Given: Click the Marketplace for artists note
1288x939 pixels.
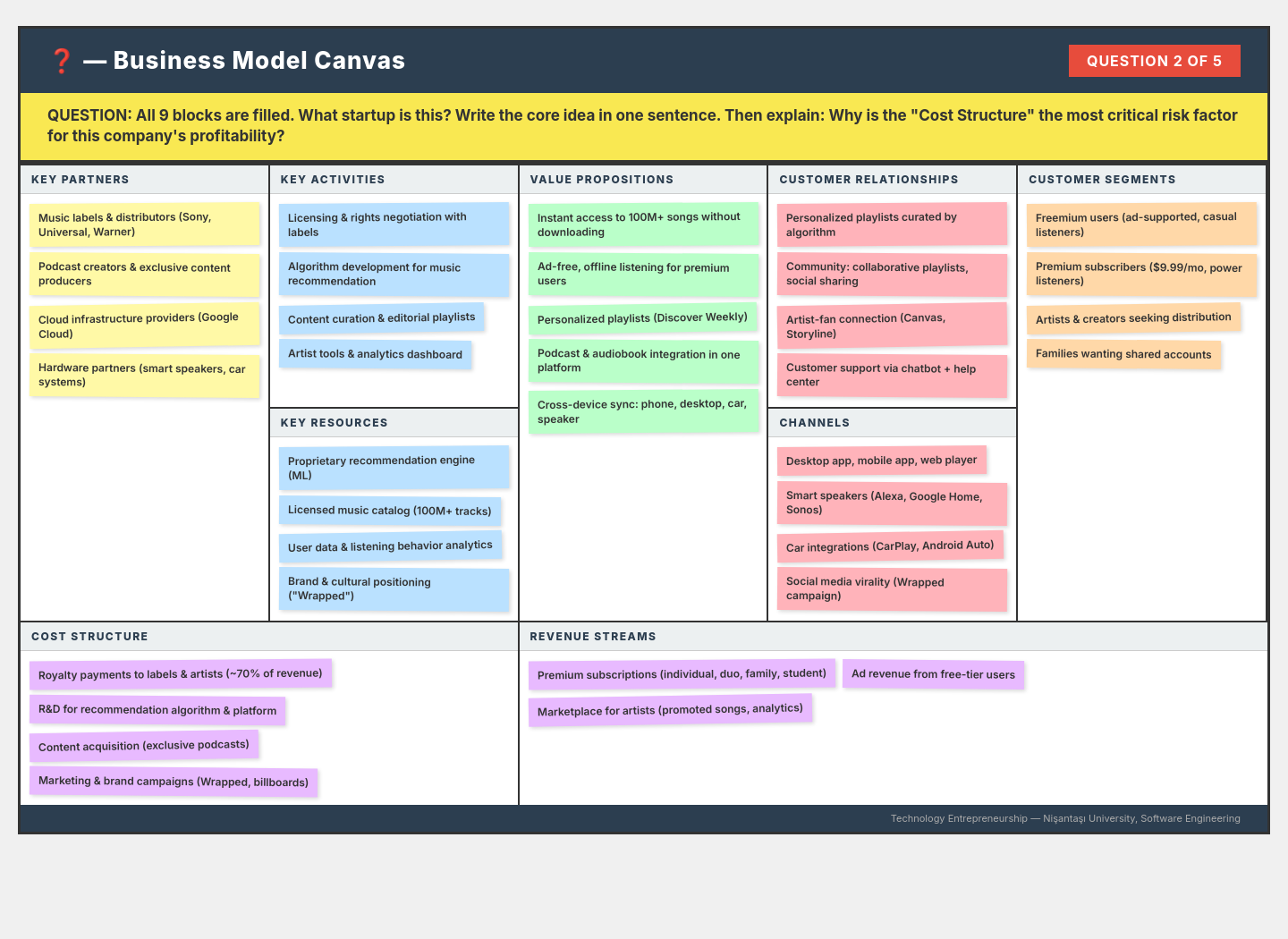Looking at the screenshot, I should [x=670, y=710].
